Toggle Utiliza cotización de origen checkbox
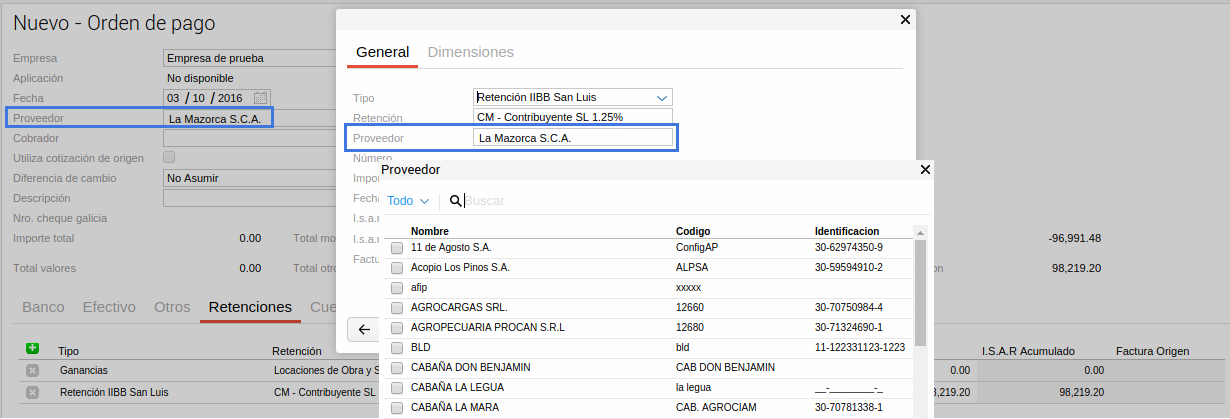The height and width of the screenshot is (419, 1230). tap(169, 157)
